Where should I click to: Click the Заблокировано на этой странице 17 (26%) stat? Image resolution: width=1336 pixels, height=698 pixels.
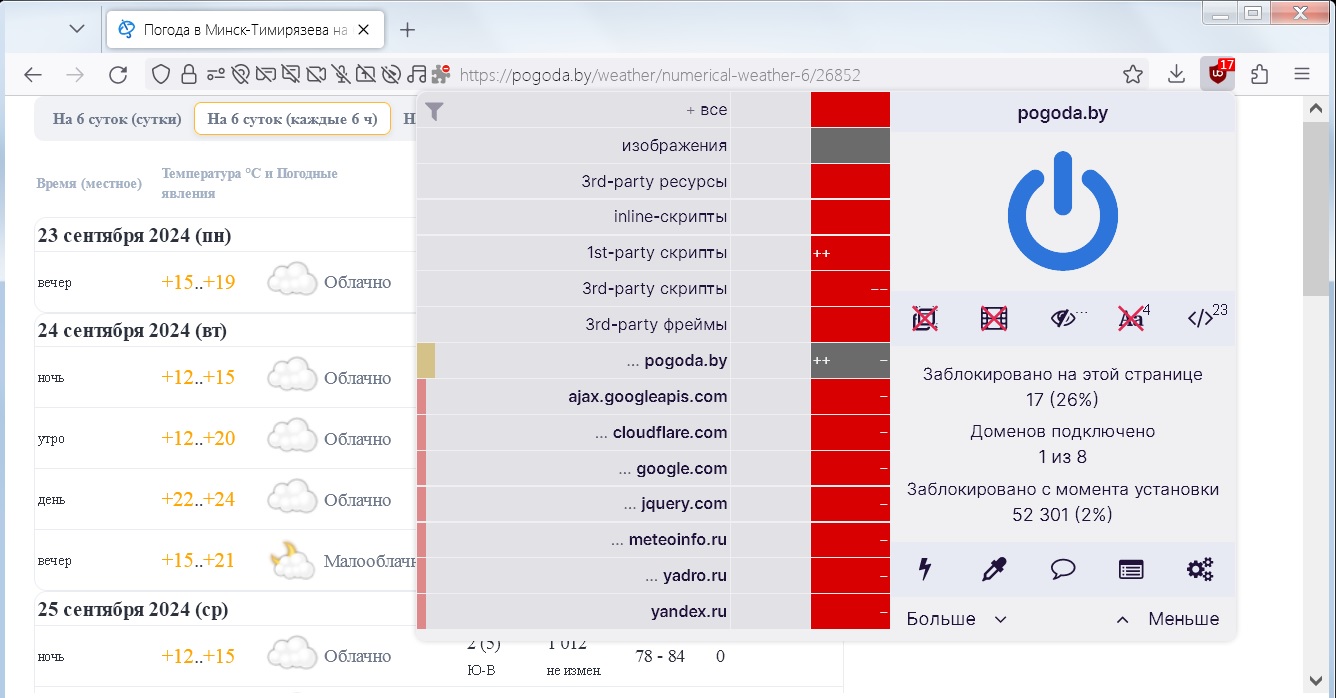[1062, 387]
